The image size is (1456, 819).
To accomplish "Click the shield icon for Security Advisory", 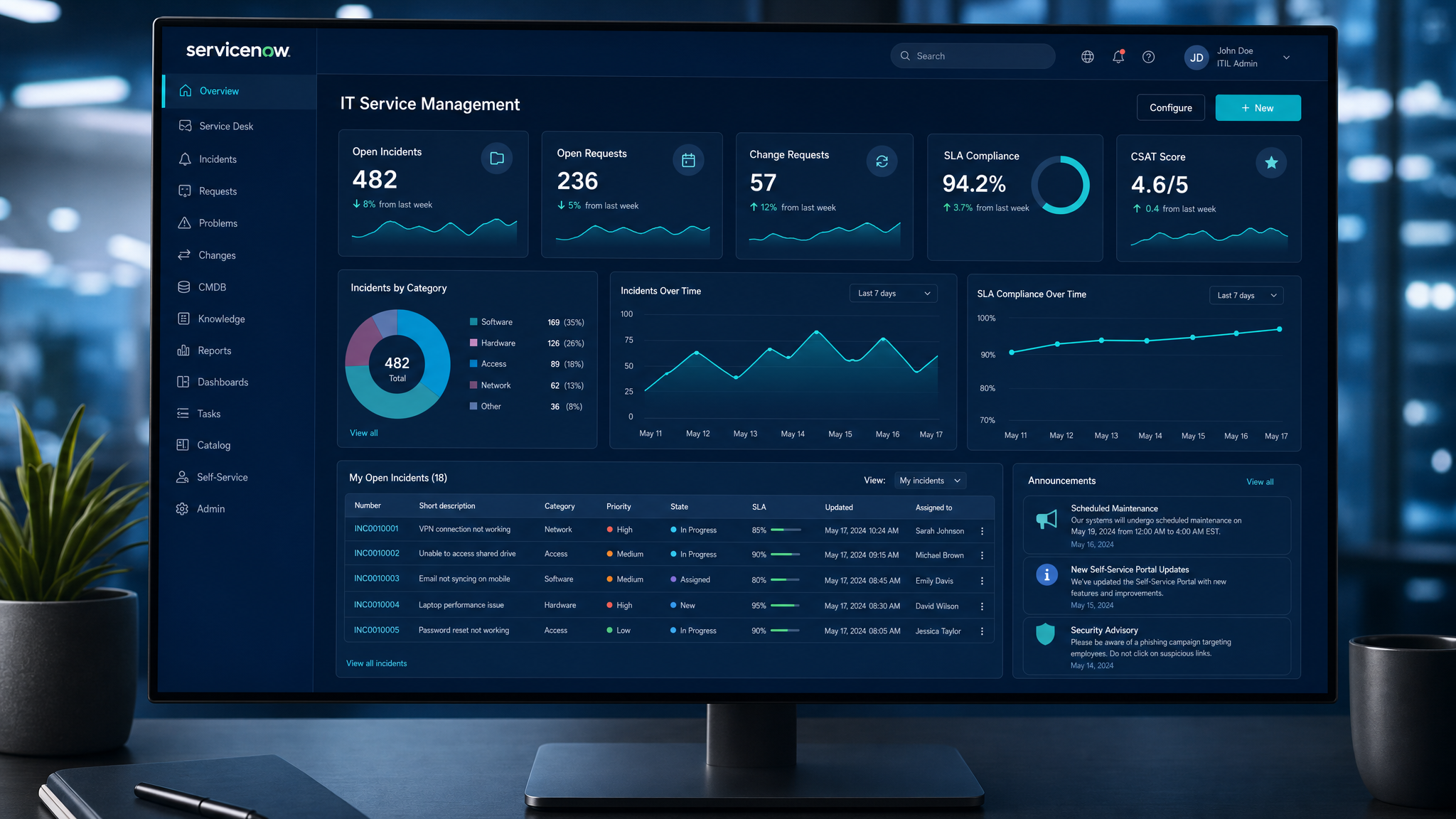I will pyautogui.click(x=1046, y=634).
